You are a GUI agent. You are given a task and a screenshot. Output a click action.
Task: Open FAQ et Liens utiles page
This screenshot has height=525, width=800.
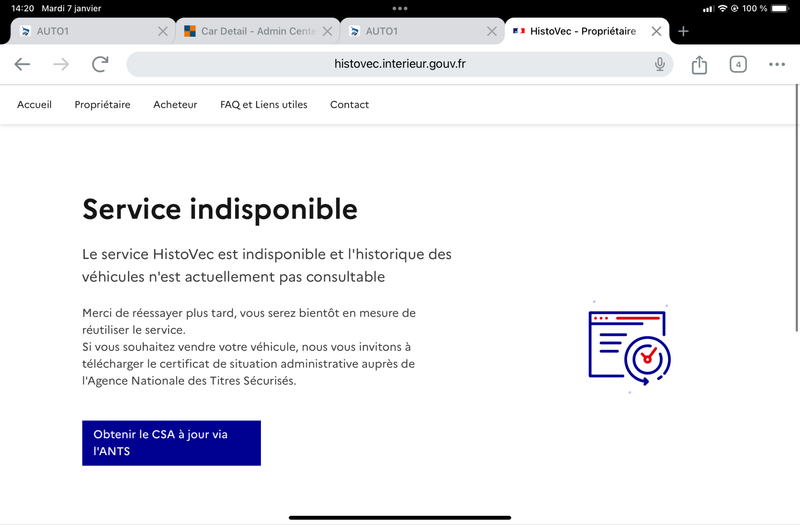(x=264, y=105)
